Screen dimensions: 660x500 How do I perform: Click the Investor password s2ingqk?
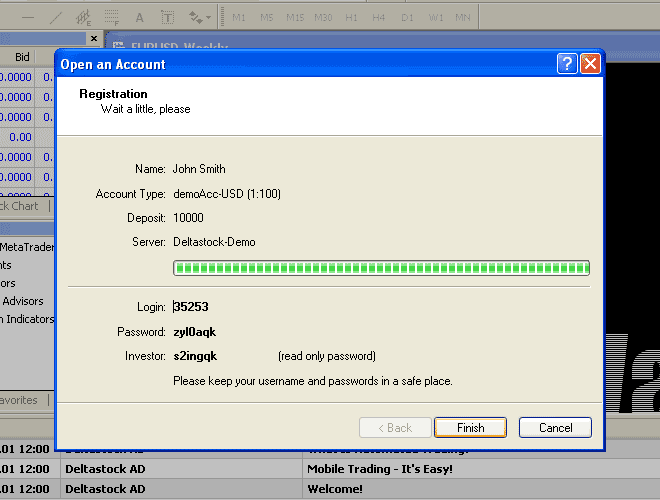tap(195, 356)
